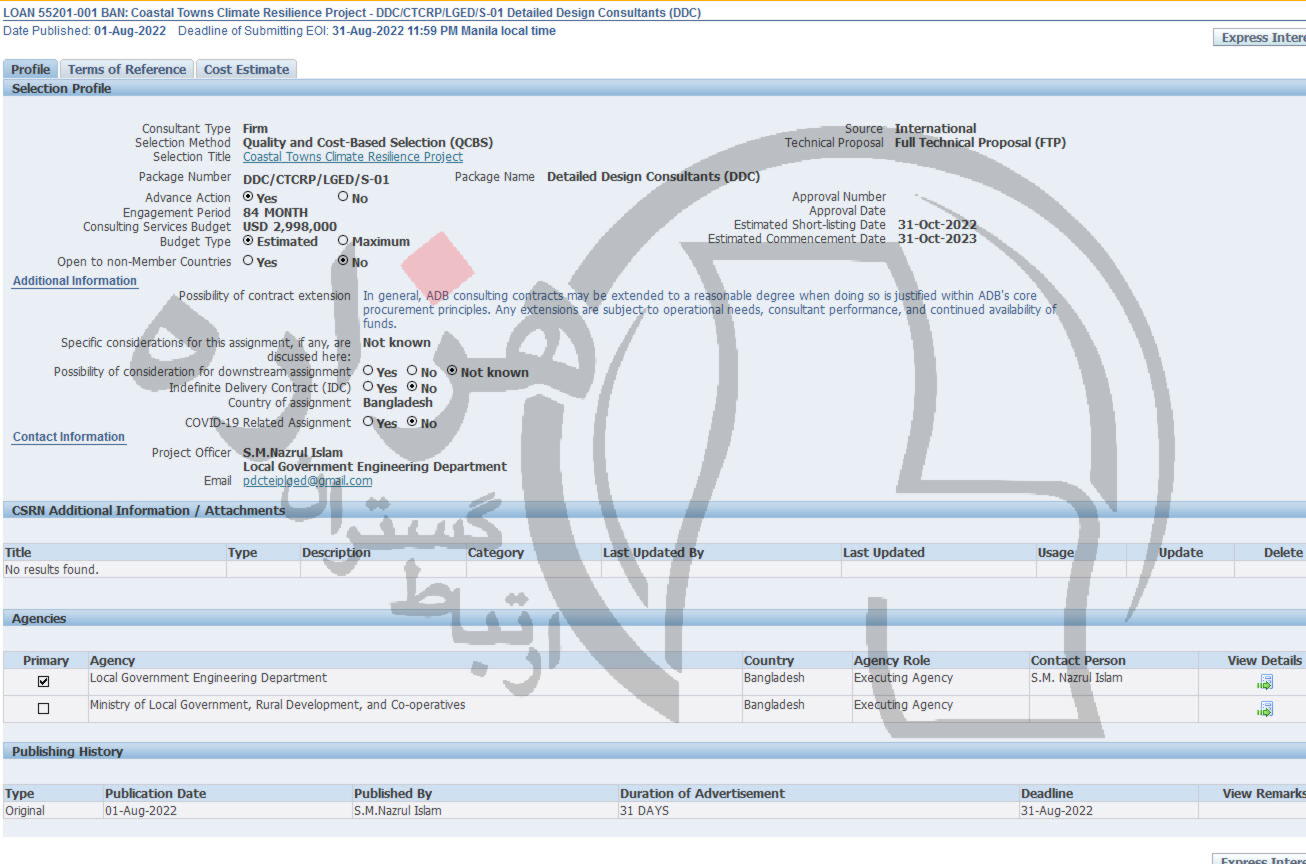Open the Cost Estimate tab
Screen dimensions: 1306x864
click(246, 69)
